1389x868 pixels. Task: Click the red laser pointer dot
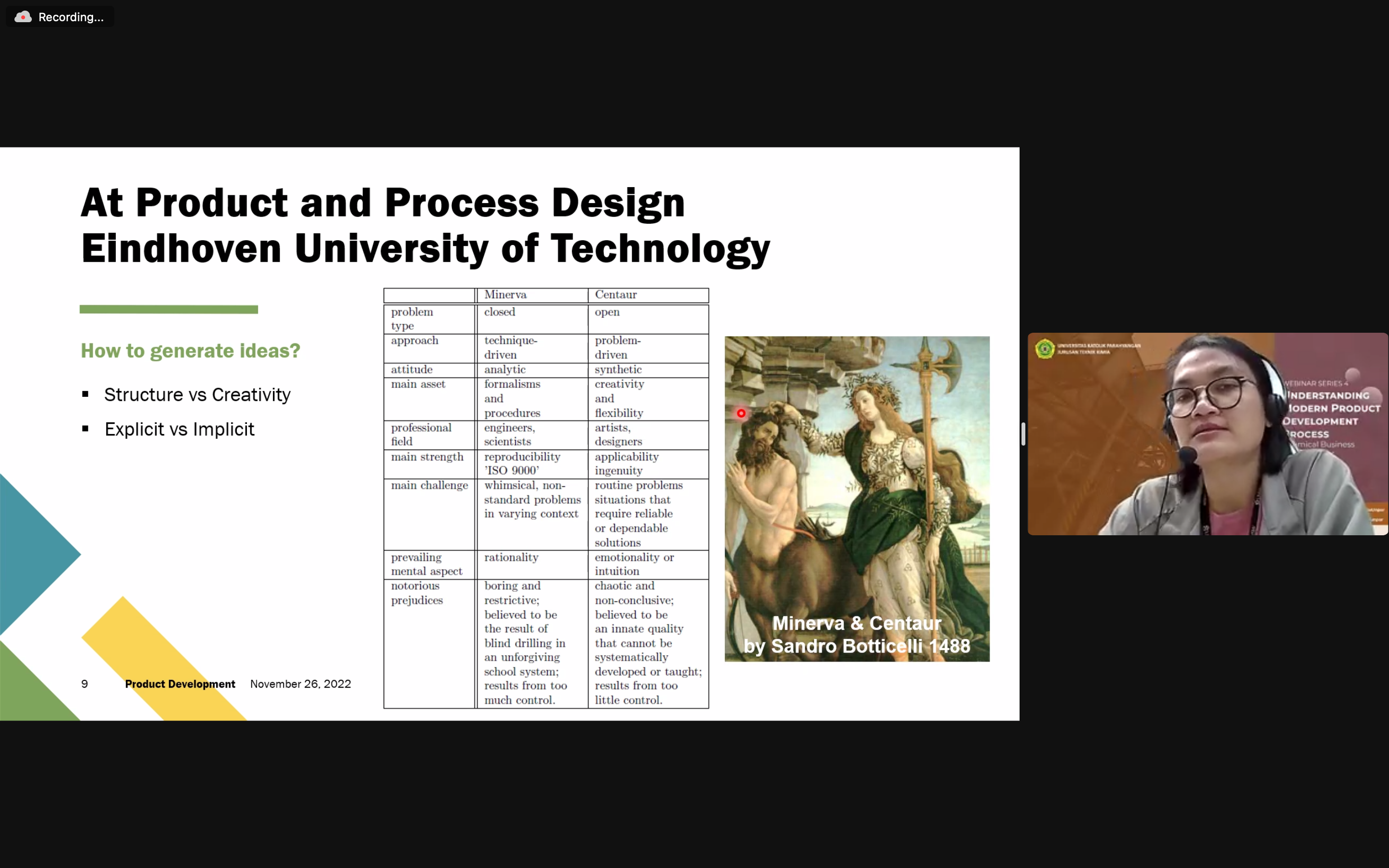pyautogui.click(x=741, y=413)
